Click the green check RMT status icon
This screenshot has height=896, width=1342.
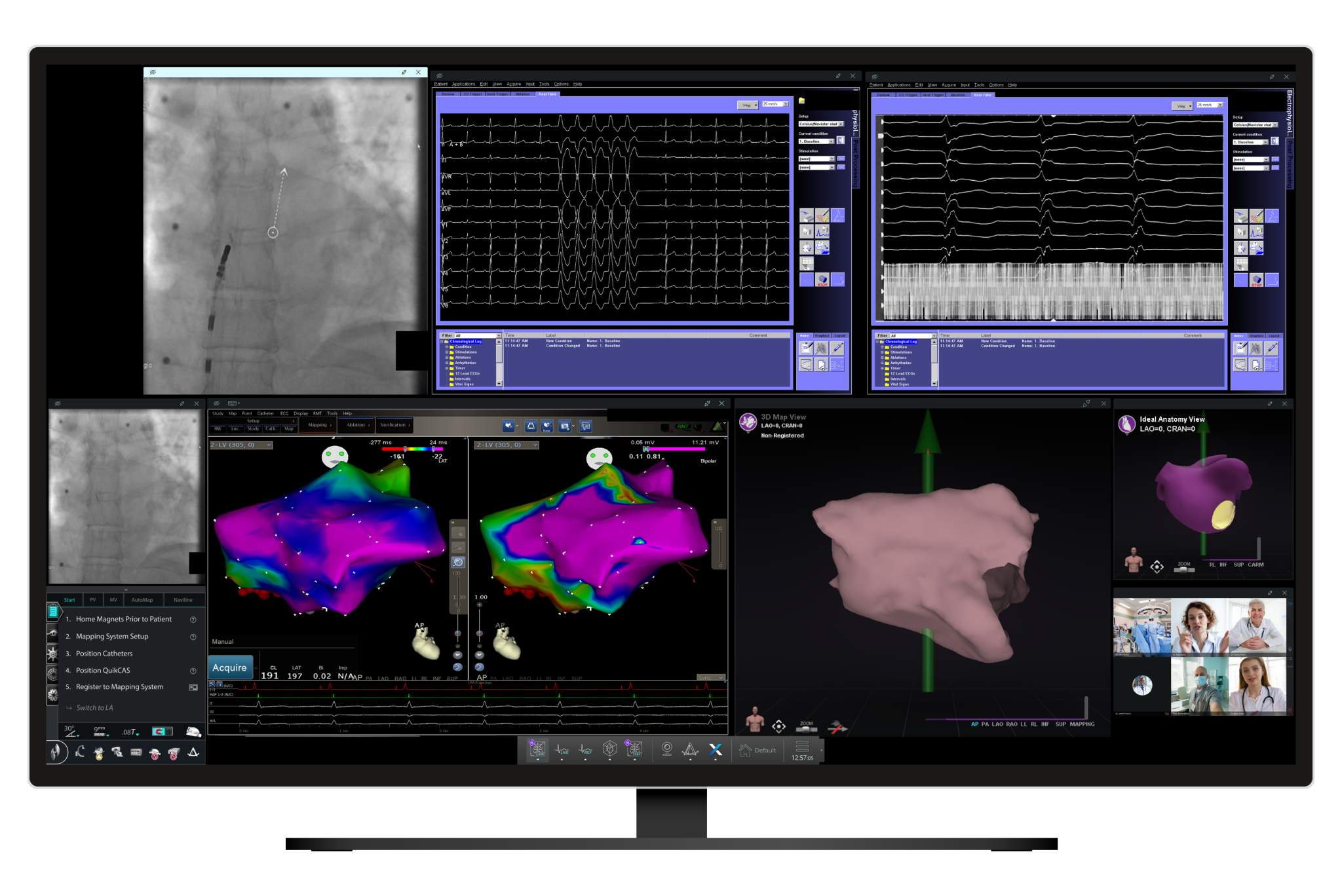pyautogui.click(x=718, y=426)
